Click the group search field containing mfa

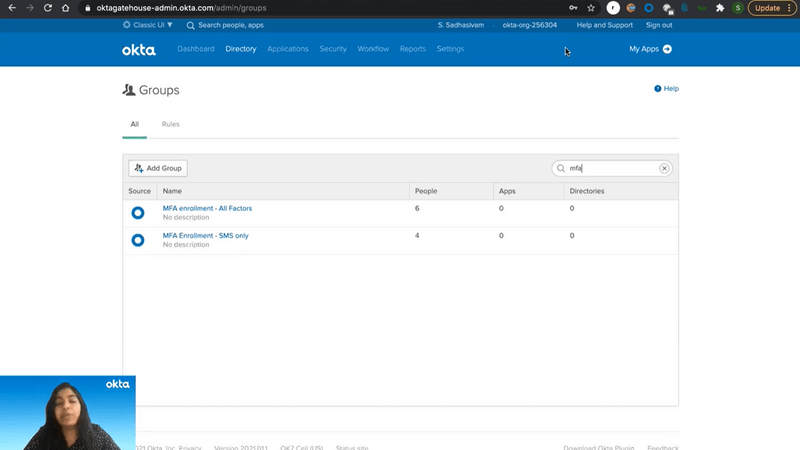[610, 168]
